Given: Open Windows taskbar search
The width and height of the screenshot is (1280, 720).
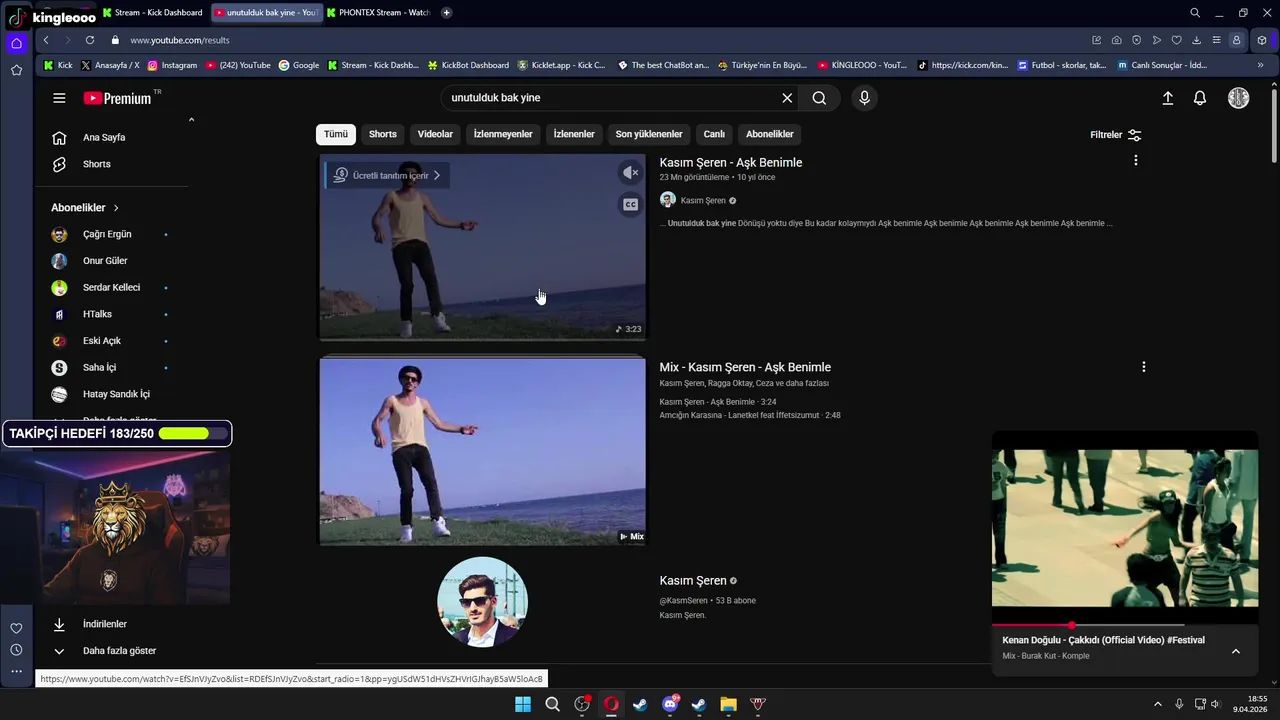Looking at the screenshot, I should [552, 704].
